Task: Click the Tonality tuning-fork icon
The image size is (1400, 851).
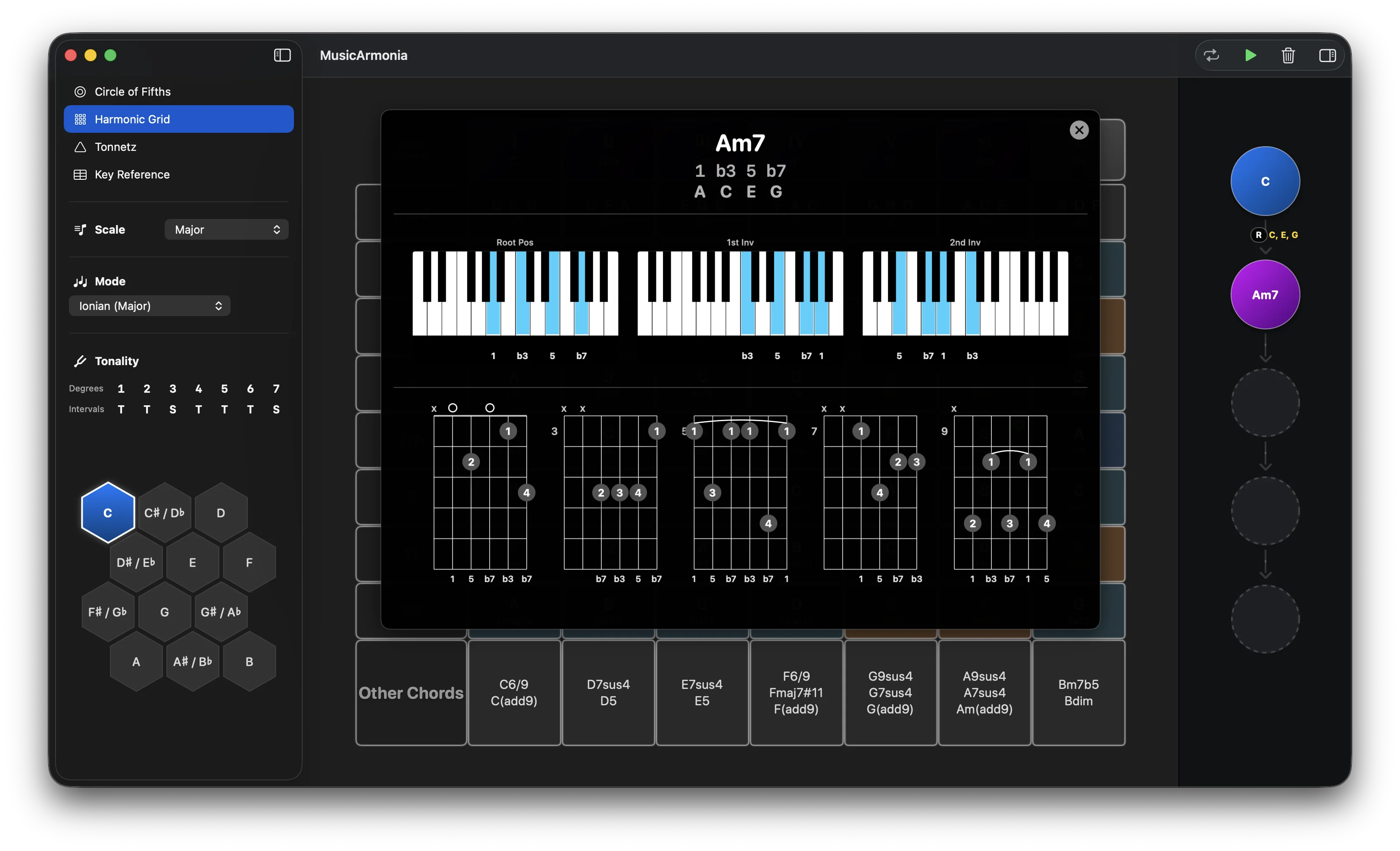Action: click(80, 361)
